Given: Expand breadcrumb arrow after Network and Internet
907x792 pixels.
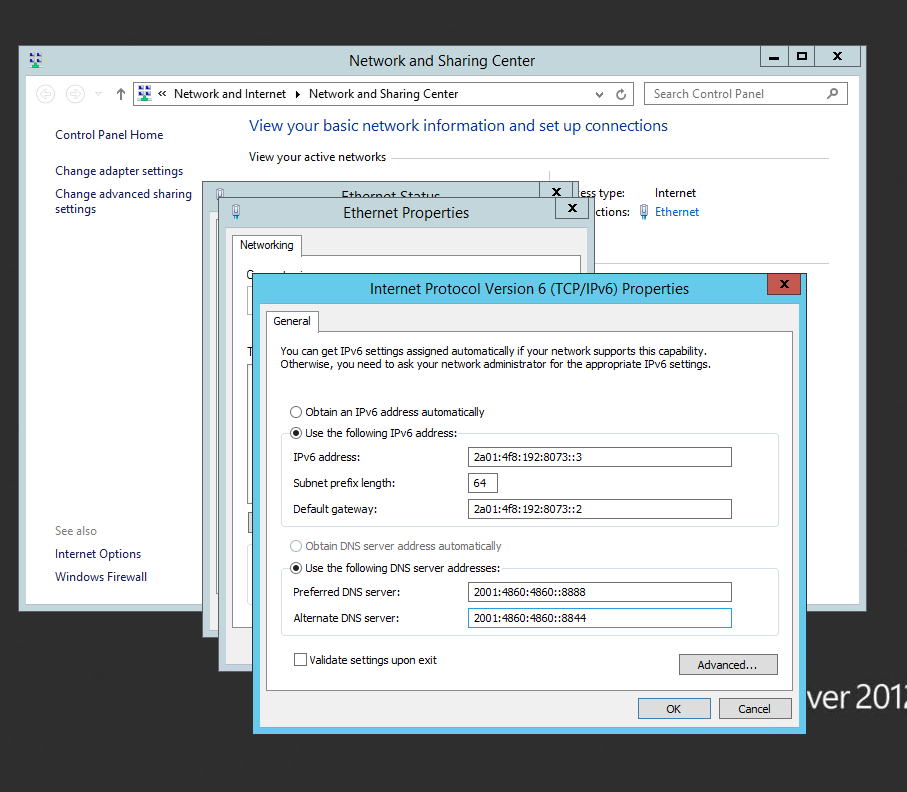Looking at the screenshot, I should click(x=297, y=94).
